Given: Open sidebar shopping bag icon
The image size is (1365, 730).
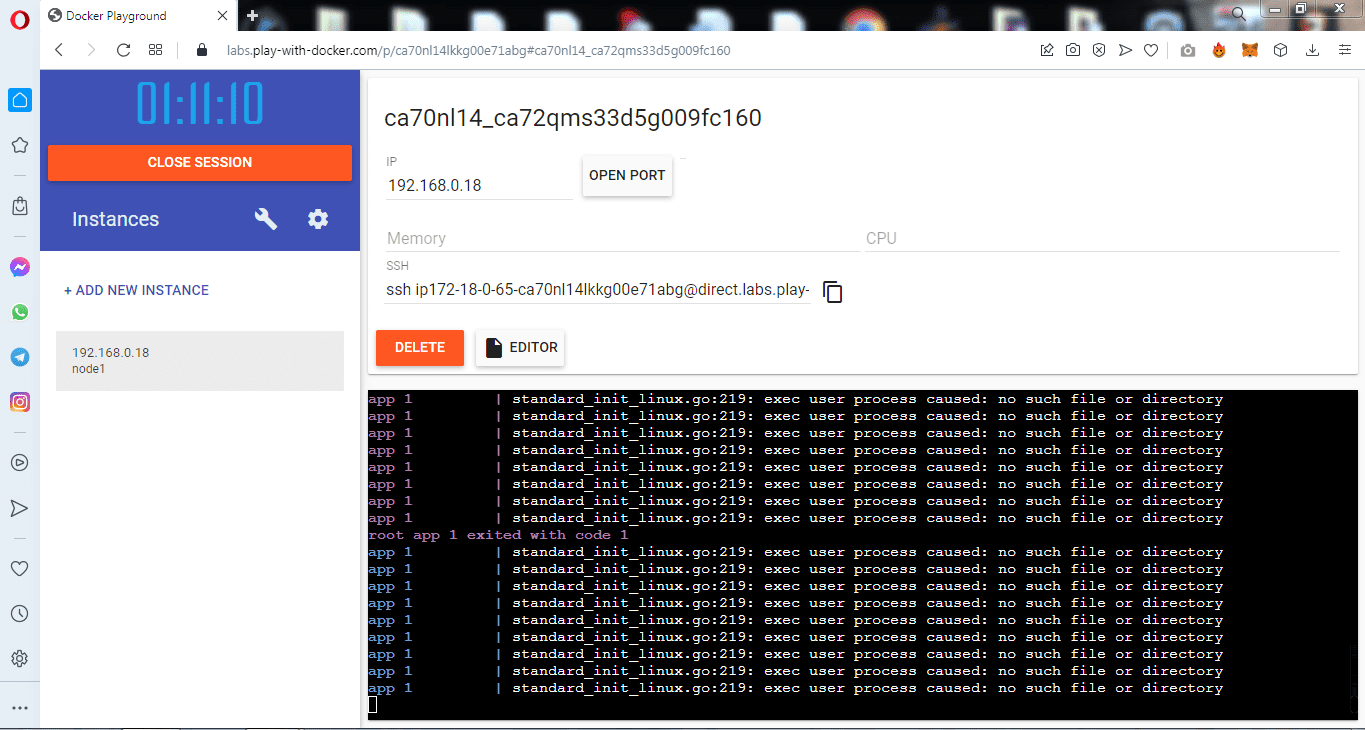Looking at the screenshot, I should pyautogui.click(x=19, y=206).
